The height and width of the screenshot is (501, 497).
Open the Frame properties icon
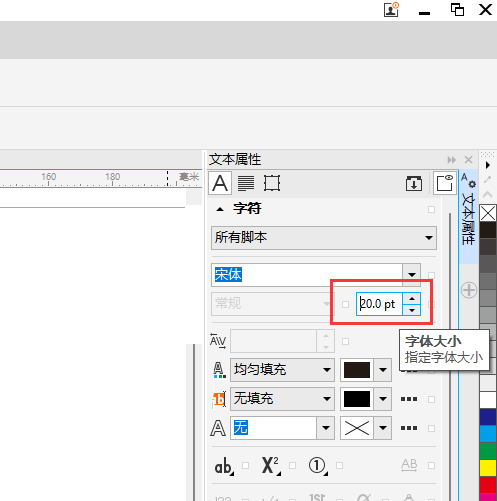point(272,183)
